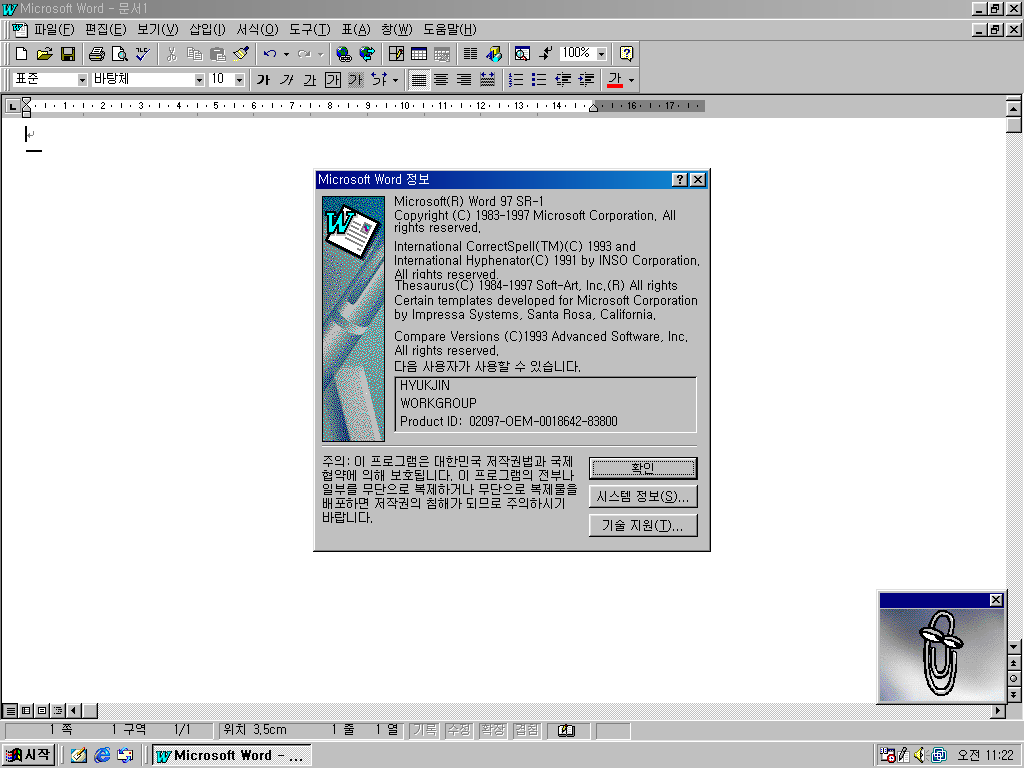Set centered paragraph alignment
1024x768 pixels.
point(441,80)
